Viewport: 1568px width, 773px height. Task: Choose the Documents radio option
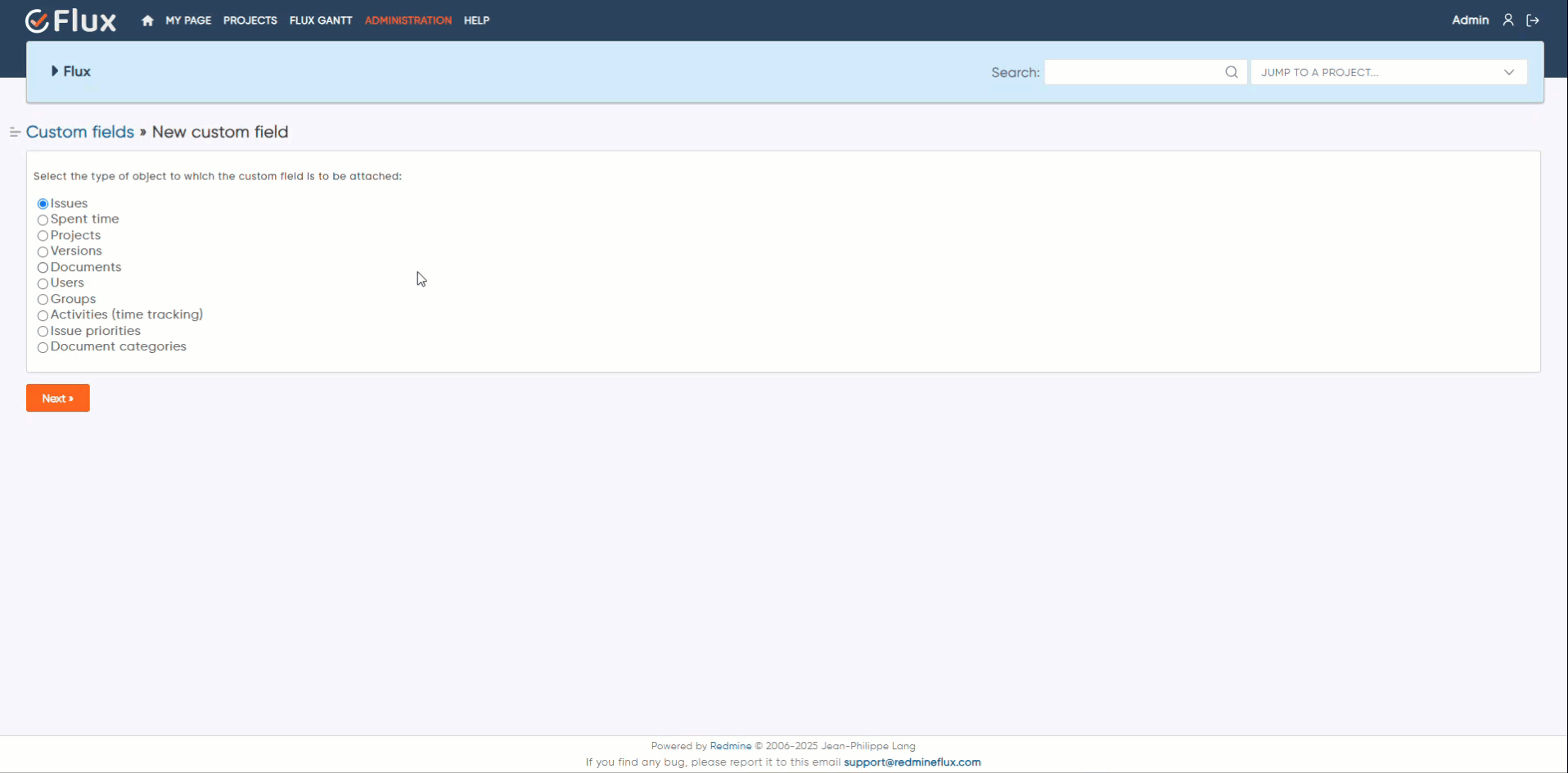[43, 268]
